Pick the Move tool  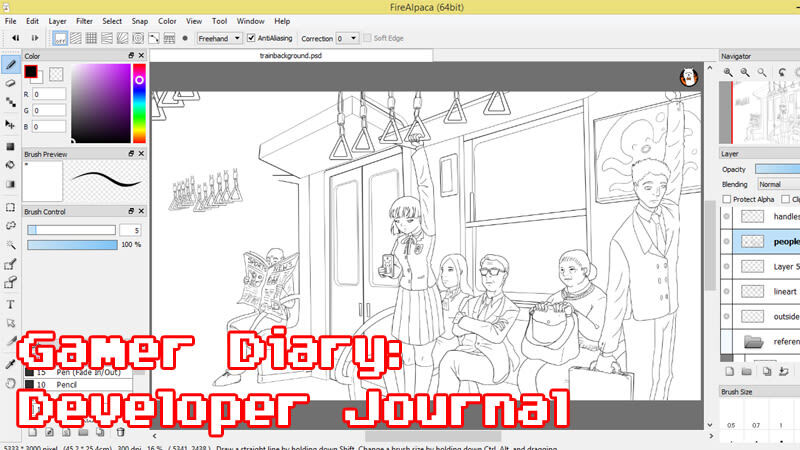pyautogui.click(x=10, y=124)
